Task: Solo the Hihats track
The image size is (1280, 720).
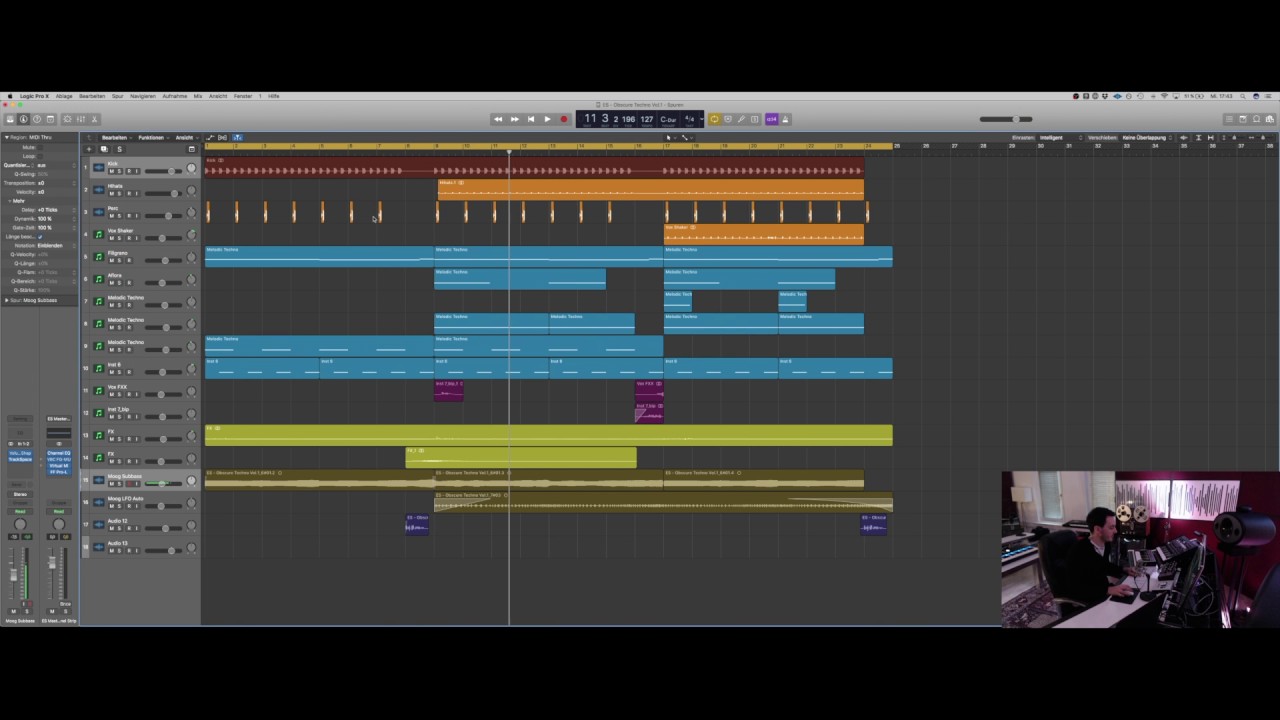Action: click(x=119, y=193)
